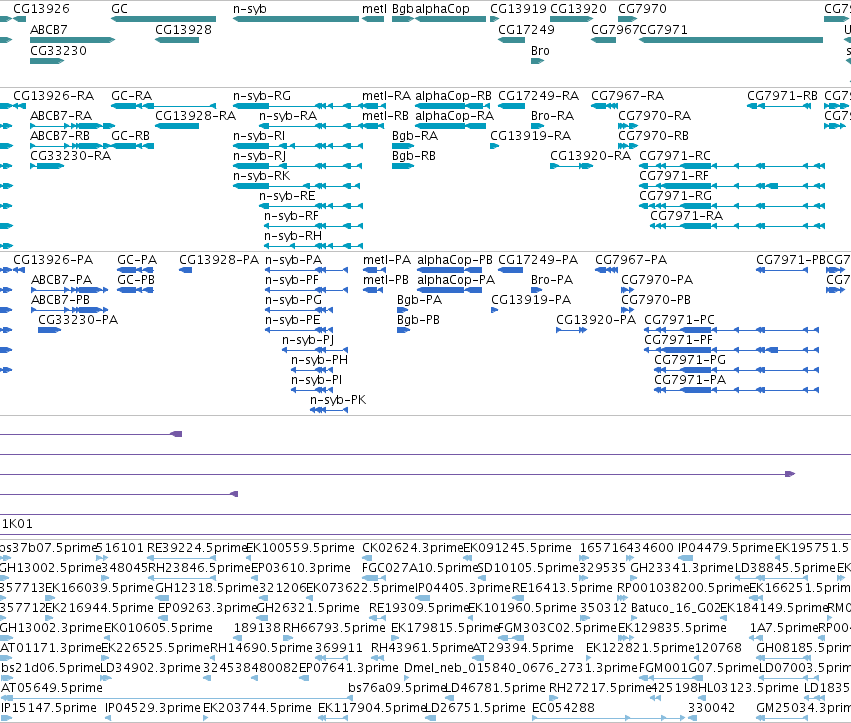Screen dimensions: 851x723
Task: Open the CG7971-RF transcript label
Action: [x=674, y=176]
